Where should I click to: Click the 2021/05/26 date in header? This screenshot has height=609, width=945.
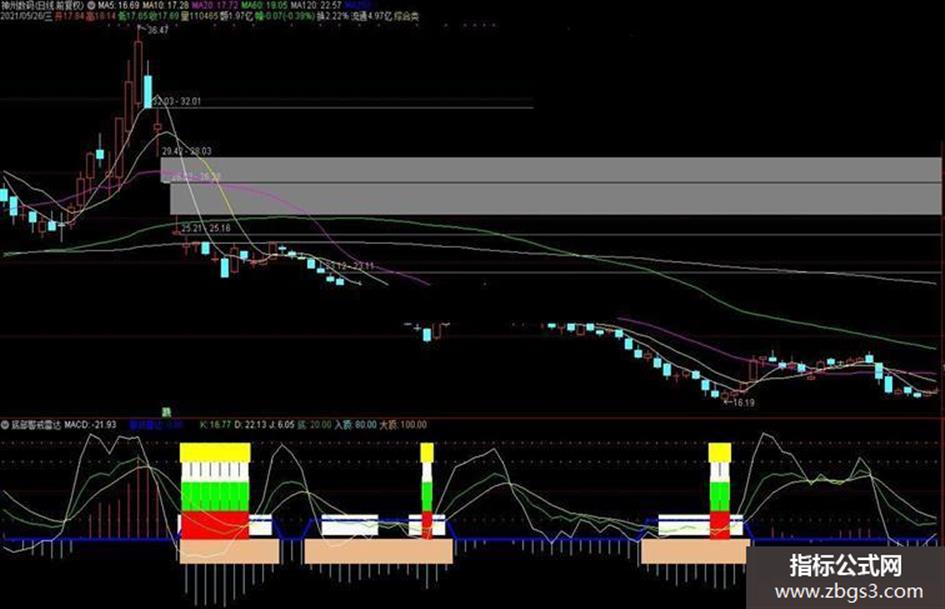click(x=22, y=16)
